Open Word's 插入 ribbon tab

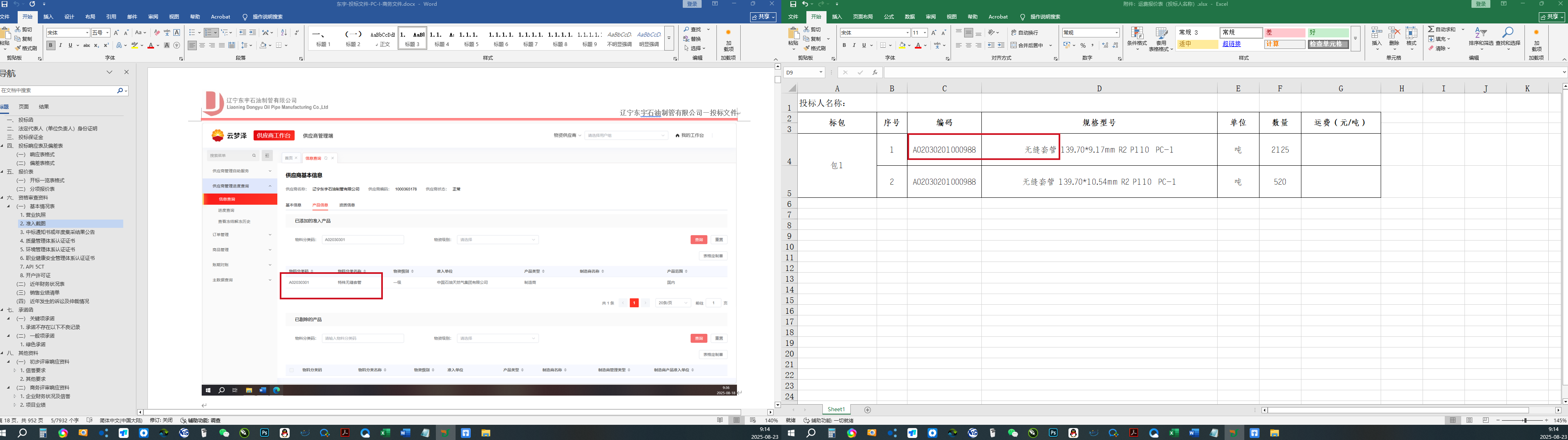49,17
